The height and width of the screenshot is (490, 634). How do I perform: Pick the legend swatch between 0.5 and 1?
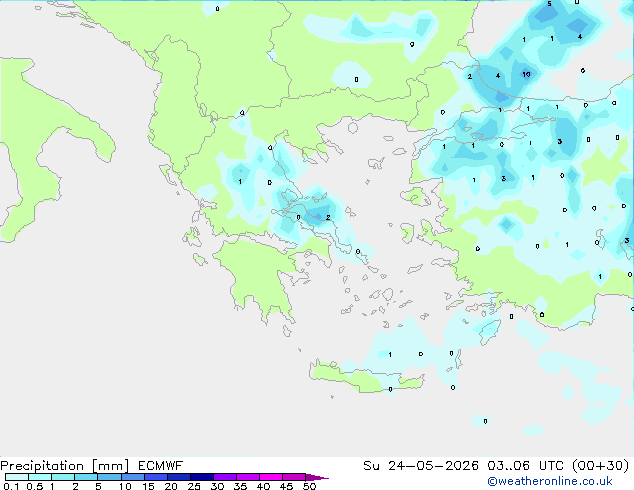(x=40, y=477)
